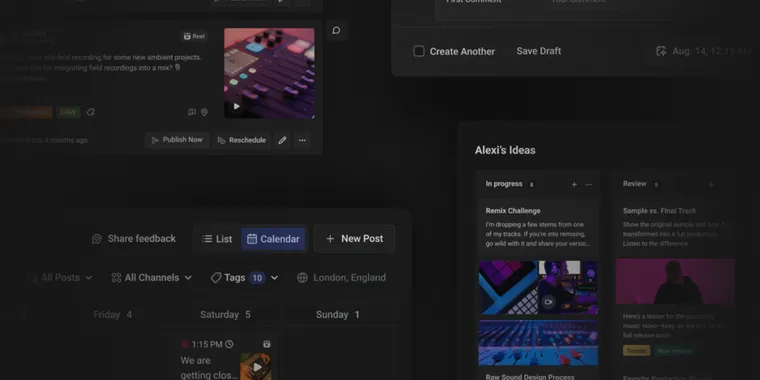This screenshot has height=380, width=760.
Task: Click Save Draft
Action: pos(538,51)
